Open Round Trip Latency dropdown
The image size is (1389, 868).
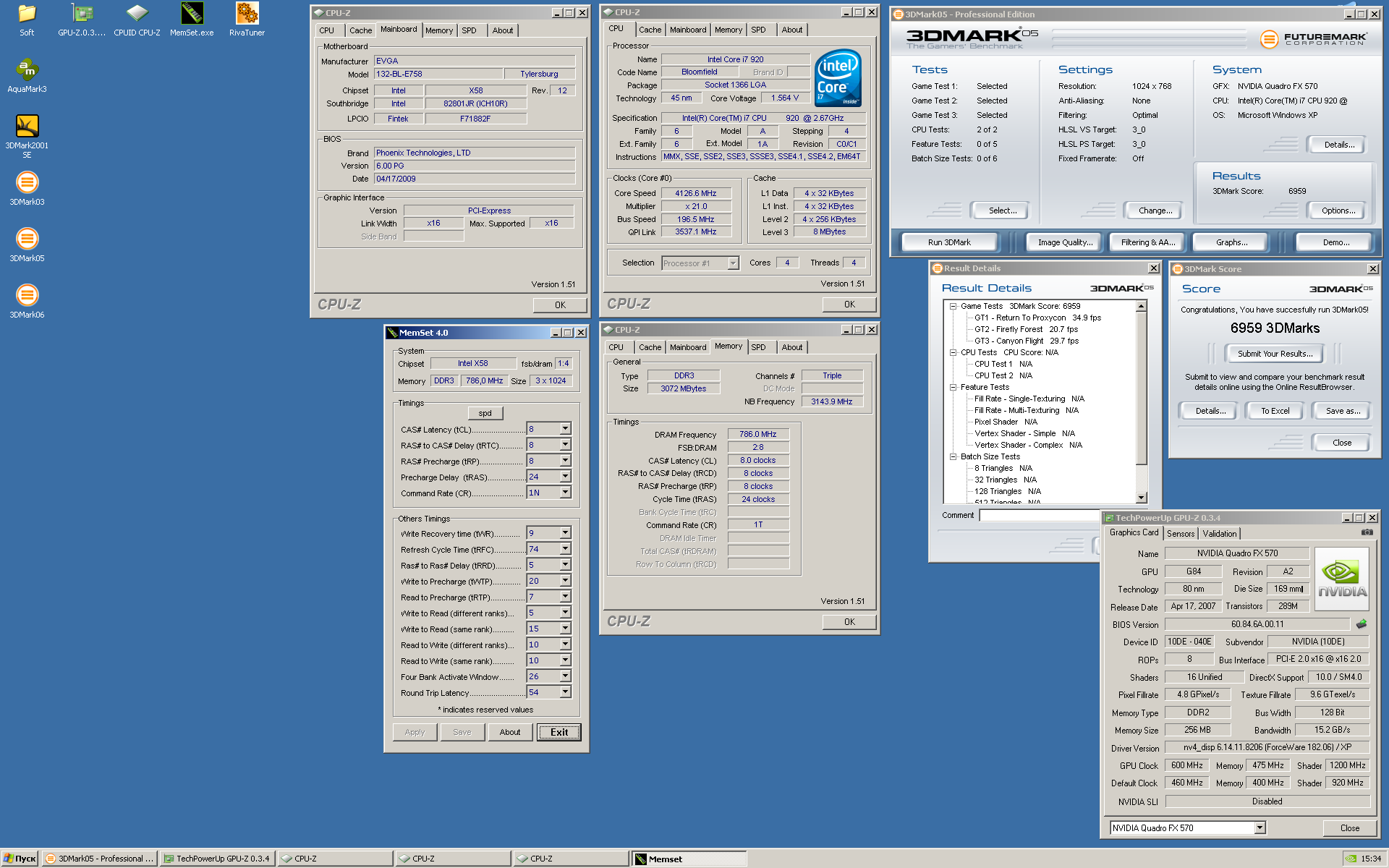point(565,692)
